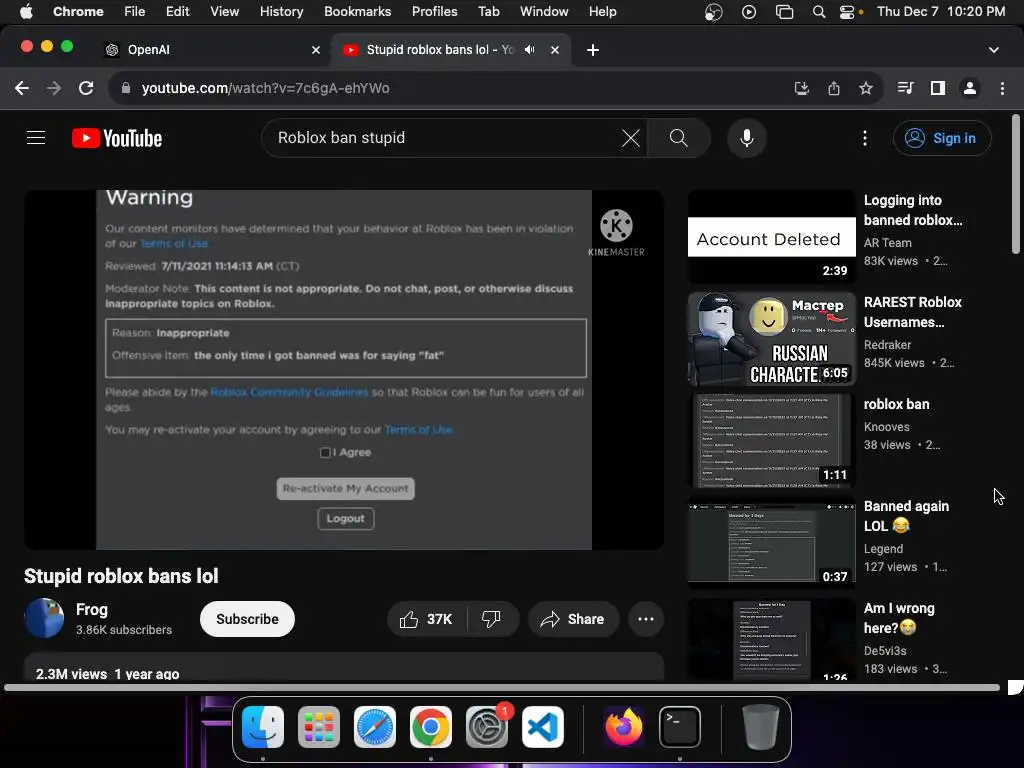Expand the tab search chevron
The width and height of the screenshot is (1024, 768).
[993, 50]
